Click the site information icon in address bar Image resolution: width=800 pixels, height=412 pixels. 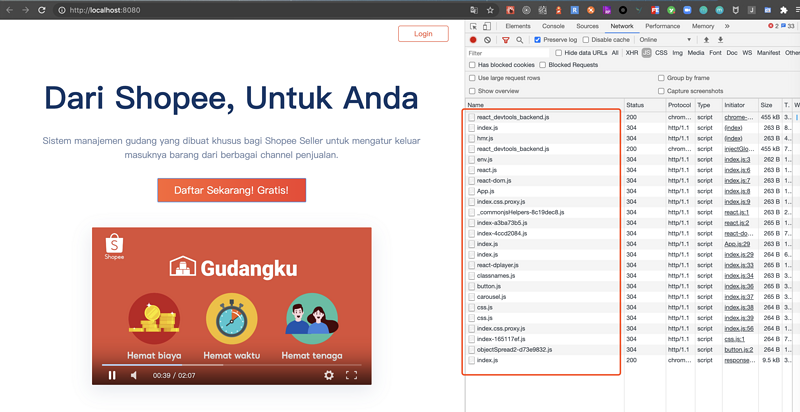tap(62, 10)
